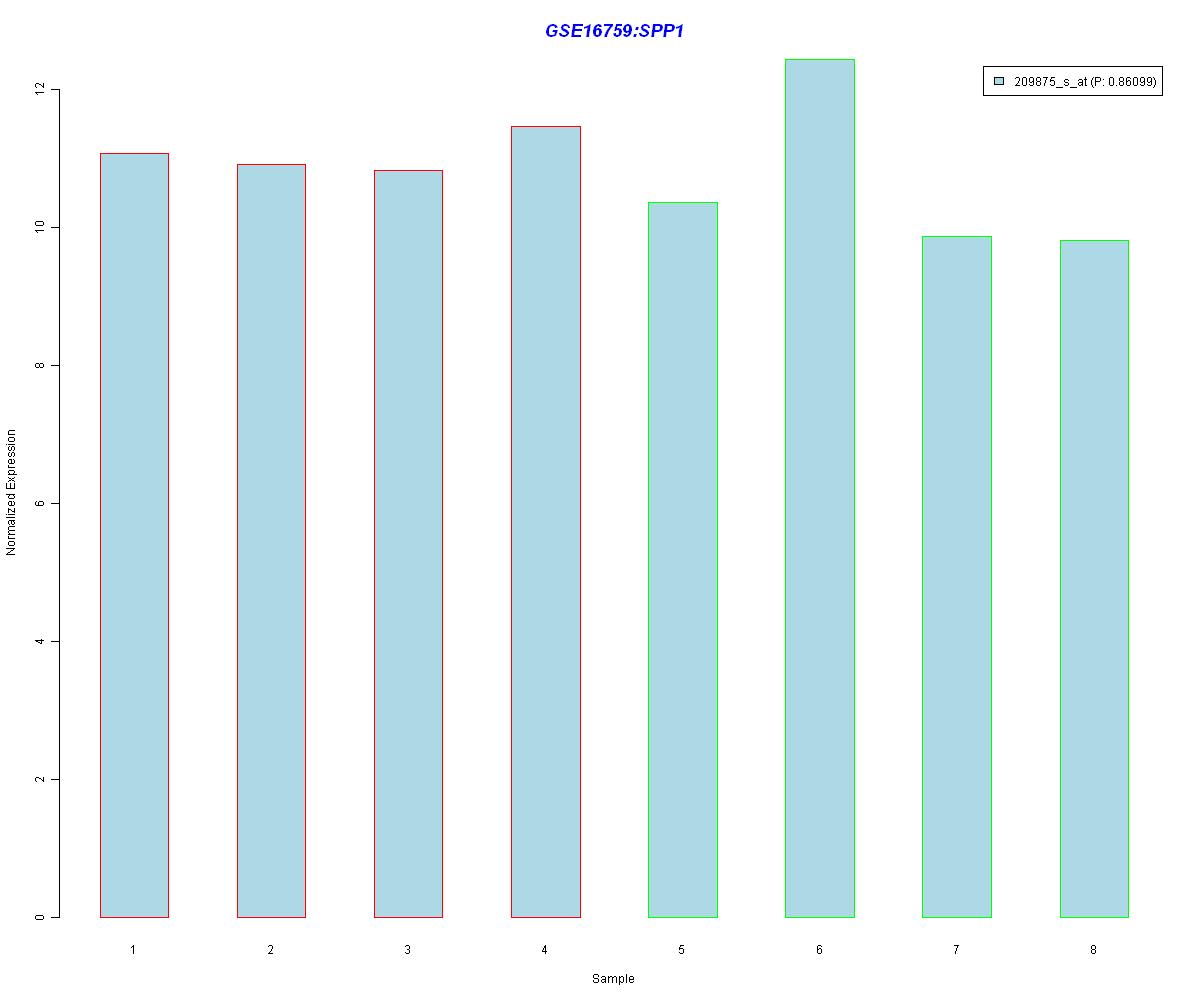The height and width of the screenshot is (1000, 1200).
Task: Click y-axis tick label 12
Action: click(40, 89)
